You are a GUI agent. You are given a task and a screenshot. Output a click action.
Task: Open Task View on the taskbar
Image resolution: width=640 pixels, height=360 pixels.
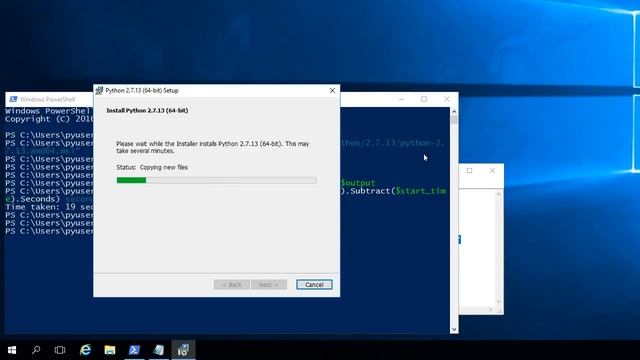(60, 350)
